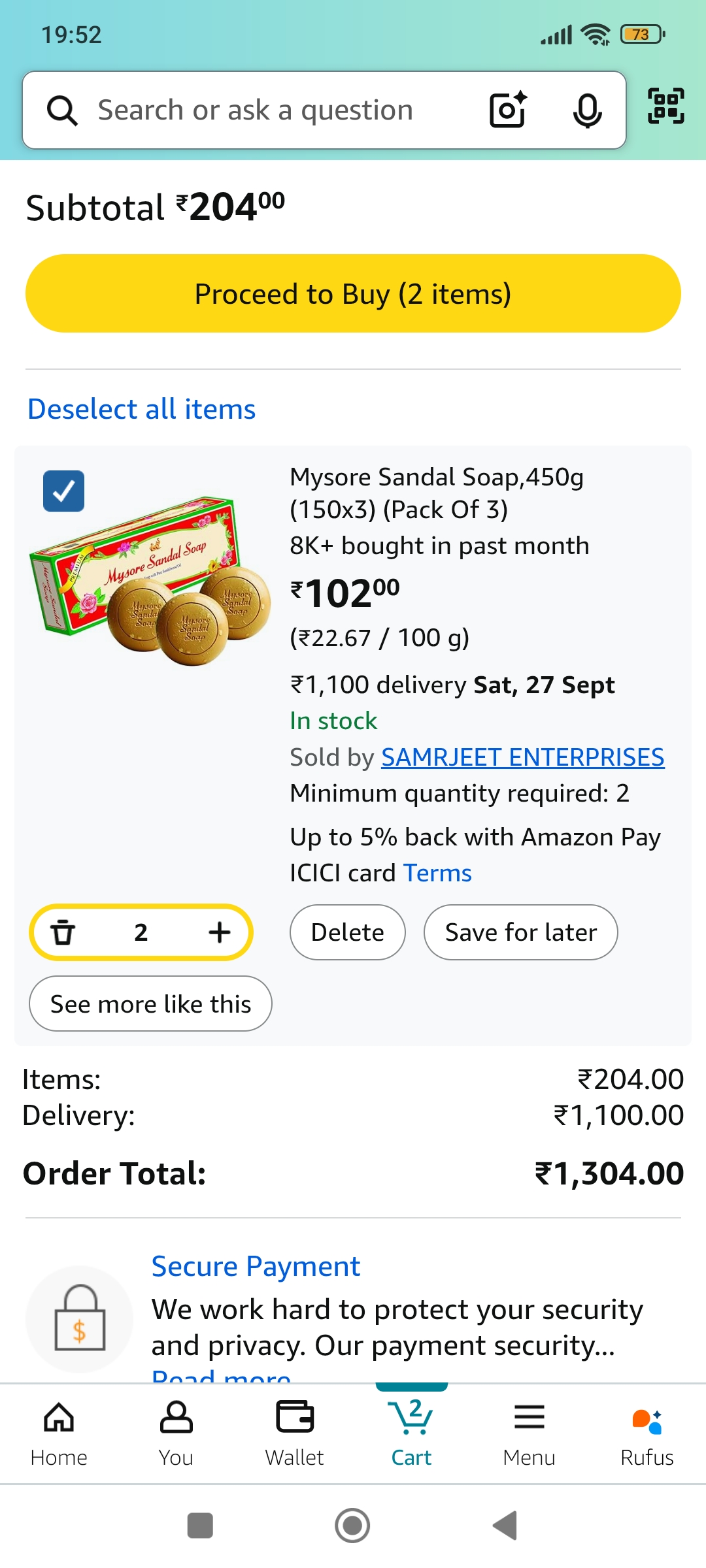
Task: Increase quantity with the plus icon
Action: point(220,932)
